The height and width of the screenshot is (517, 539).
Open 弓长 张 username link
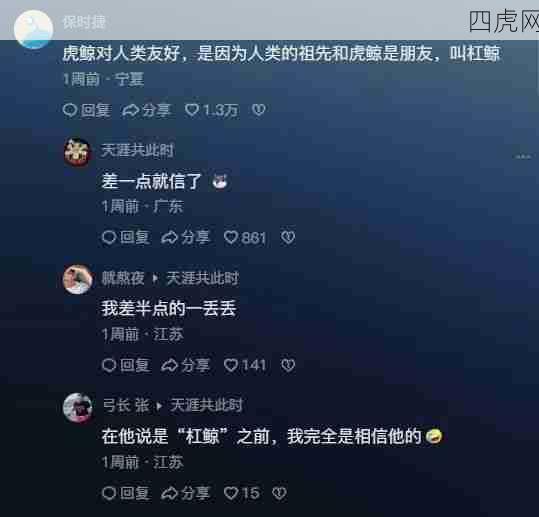pyautogui.click(x=126, y=405)
